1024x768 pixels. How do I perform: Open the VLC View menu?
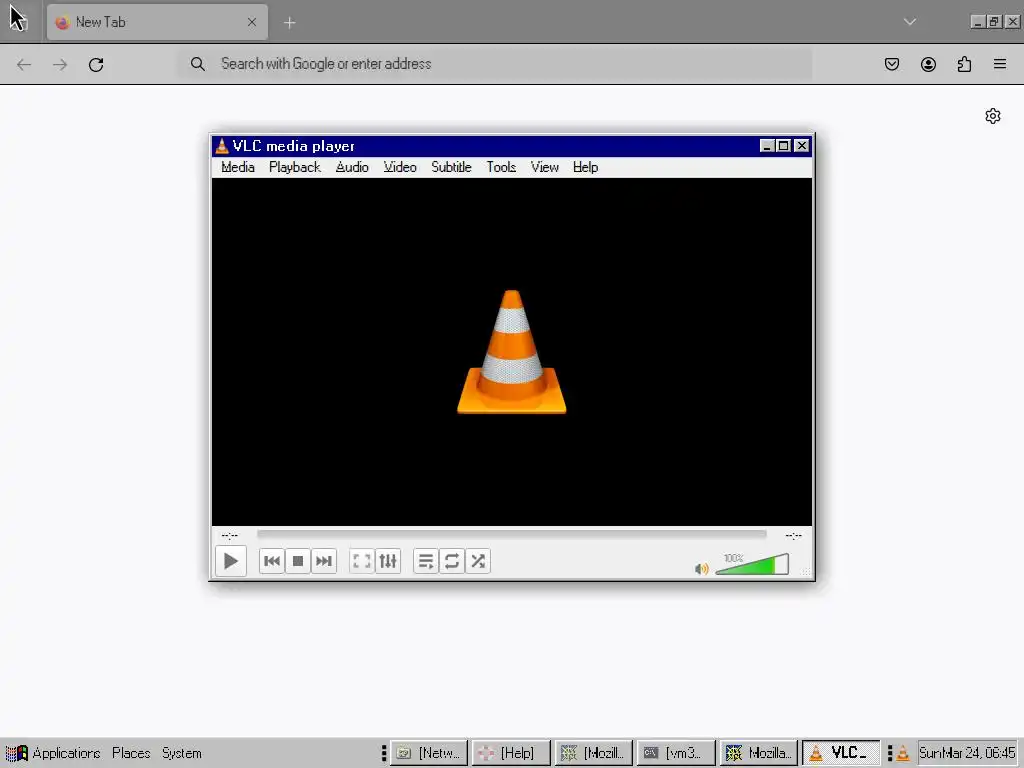(x=545, y=167)
